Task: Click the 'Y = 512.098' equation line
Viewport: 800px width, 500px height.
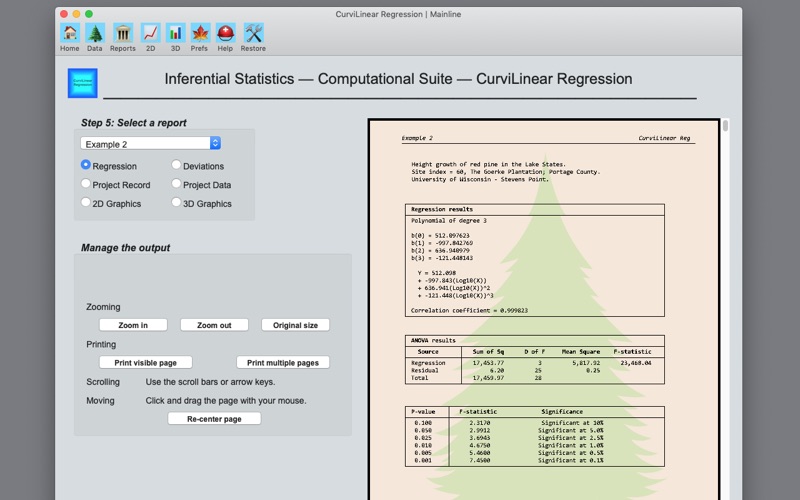Action: [x=437, y=273]
